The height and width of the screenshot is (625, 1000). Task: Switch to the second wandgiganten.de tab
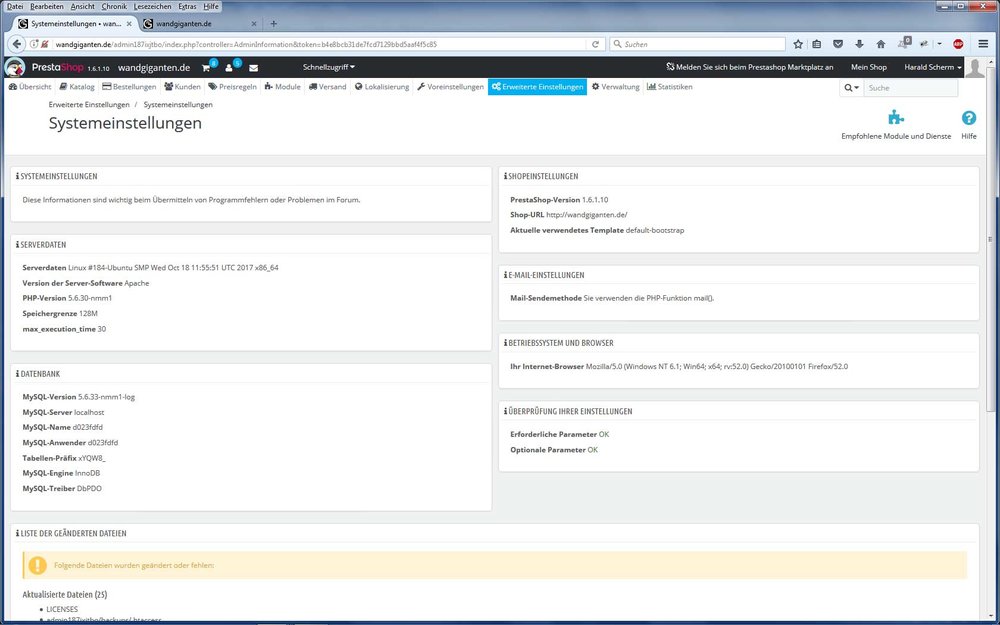coord(200,24)
